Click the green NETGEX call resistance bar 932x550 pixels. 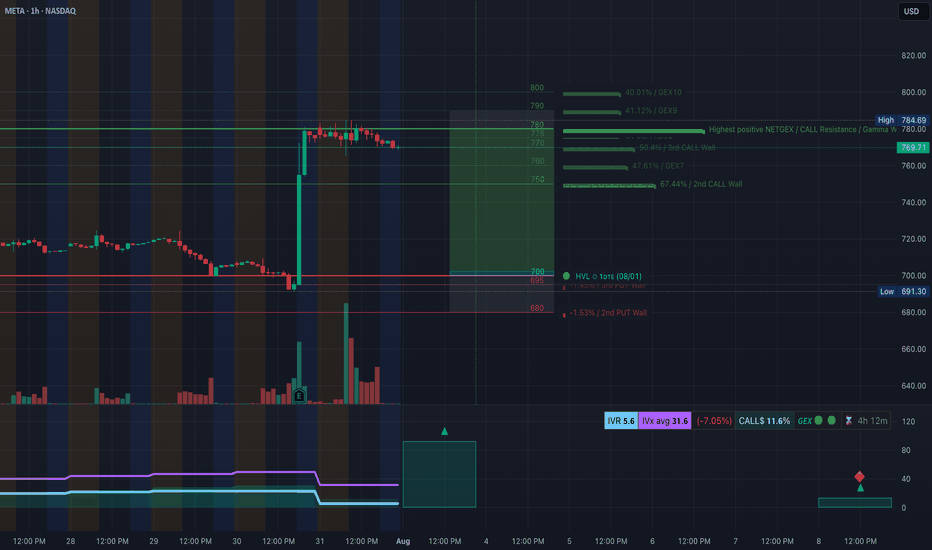click(x=634, y=131)
